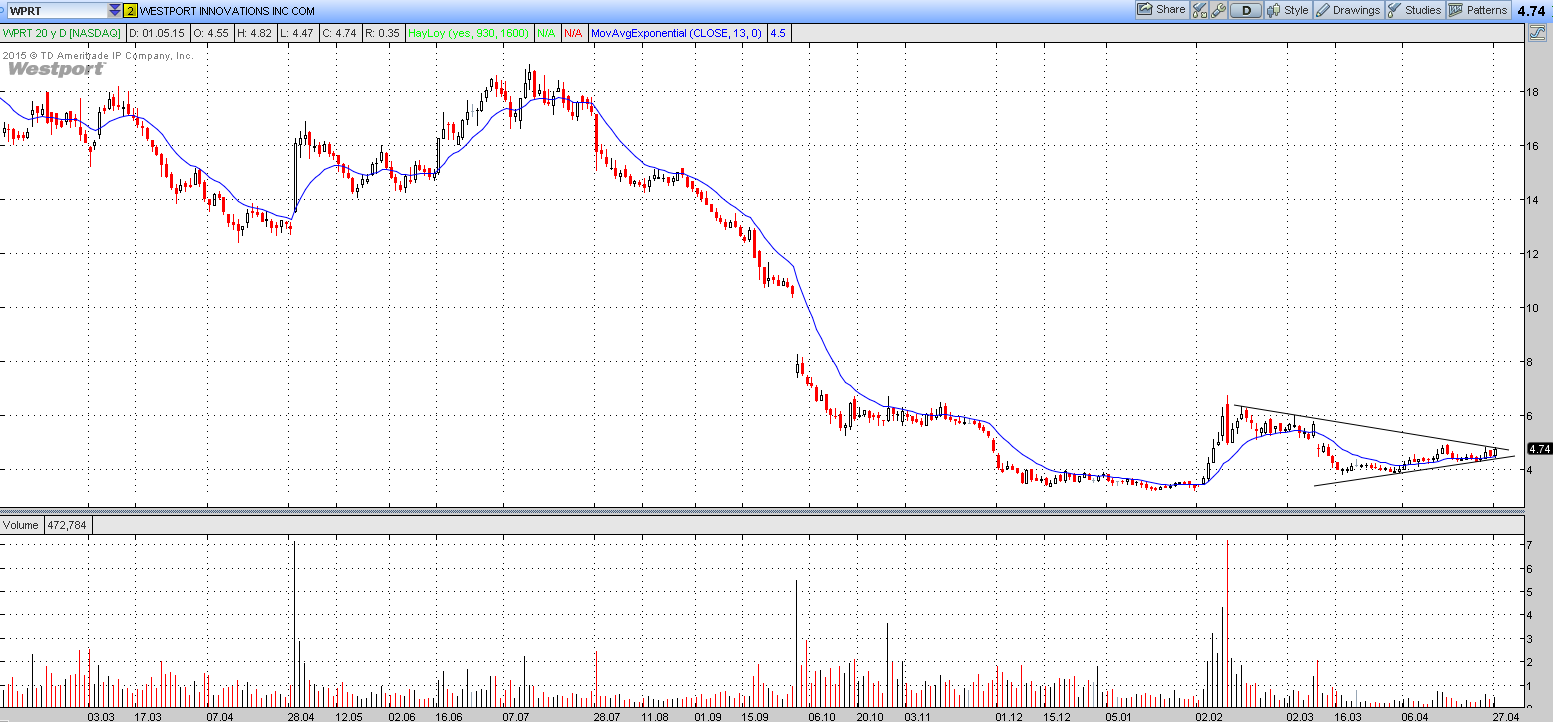Open the D timeframe selector
The height and width of the screenshot is (722, 1553).
1246,10
